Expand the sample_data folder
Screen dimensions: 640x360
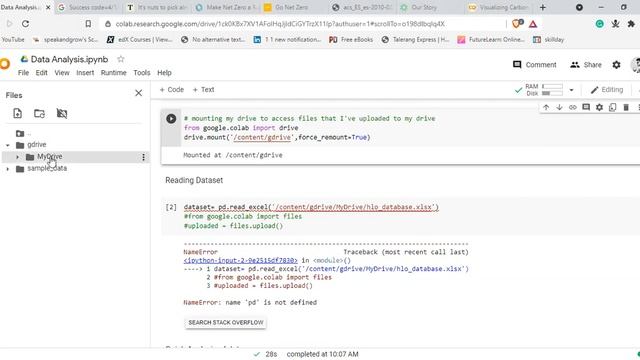pos(8,169)
